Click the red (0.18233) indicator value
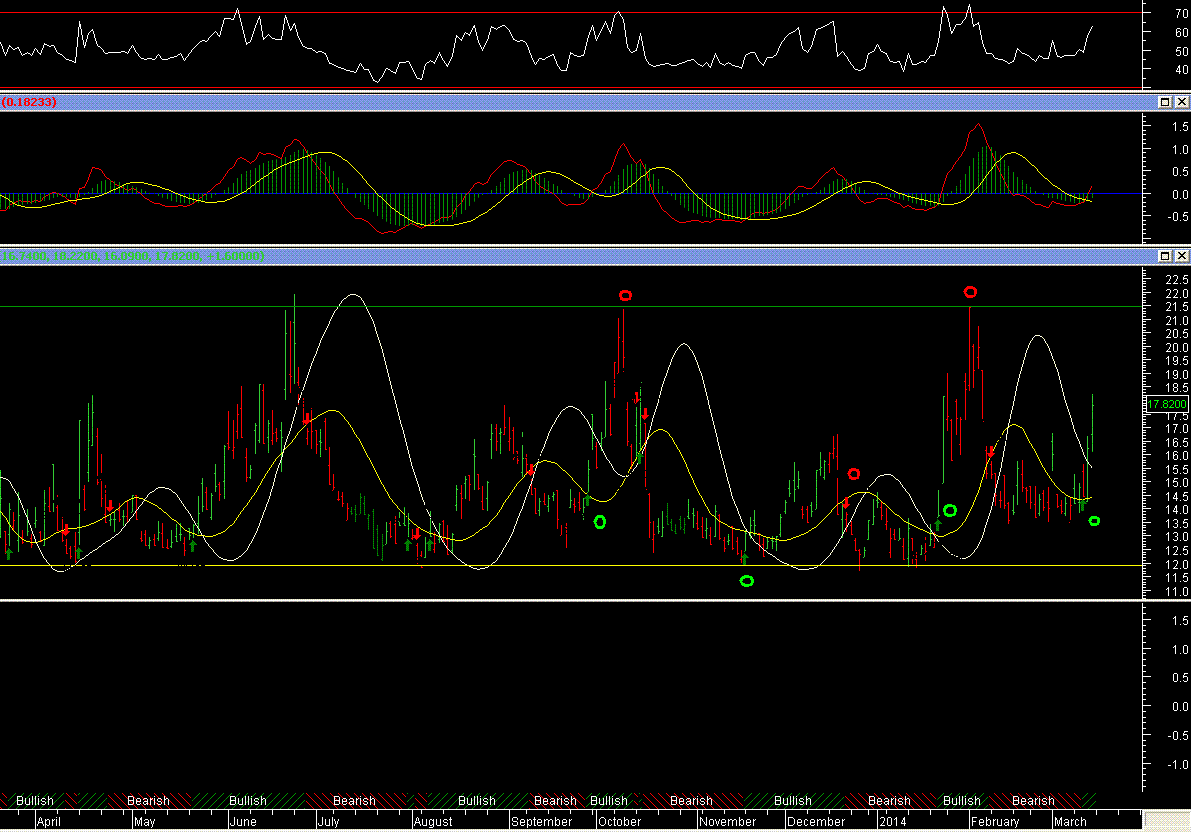The height and width of the screenshot is (832, 1191). pos(29,102)
